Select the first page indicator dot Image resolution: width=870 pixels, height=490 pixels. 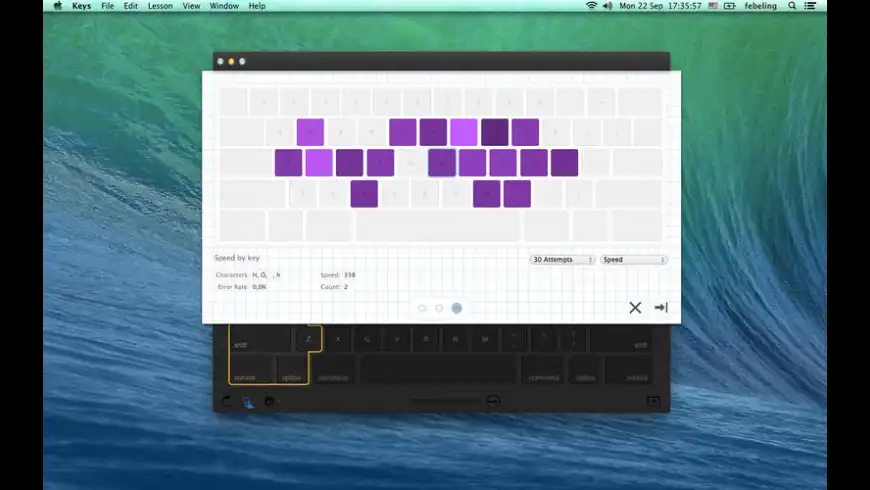point(422,308)
